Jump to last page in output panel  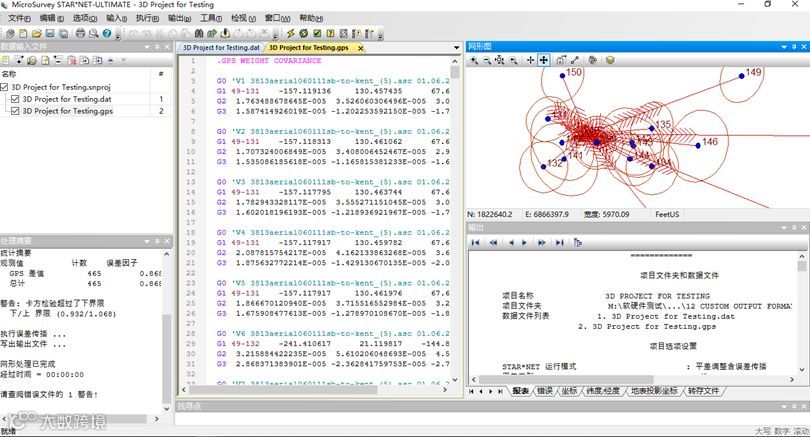(559, 242)
